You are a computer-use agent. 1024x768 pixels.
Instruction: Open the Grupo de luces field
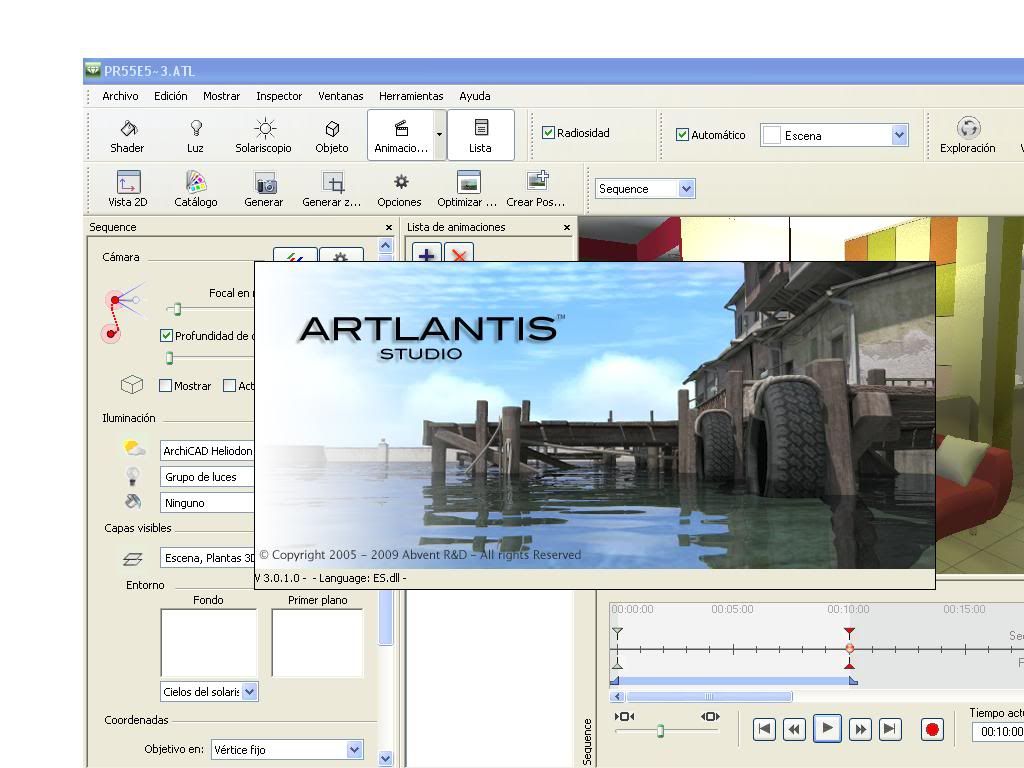pyautogui.click(x=207, y=477)
